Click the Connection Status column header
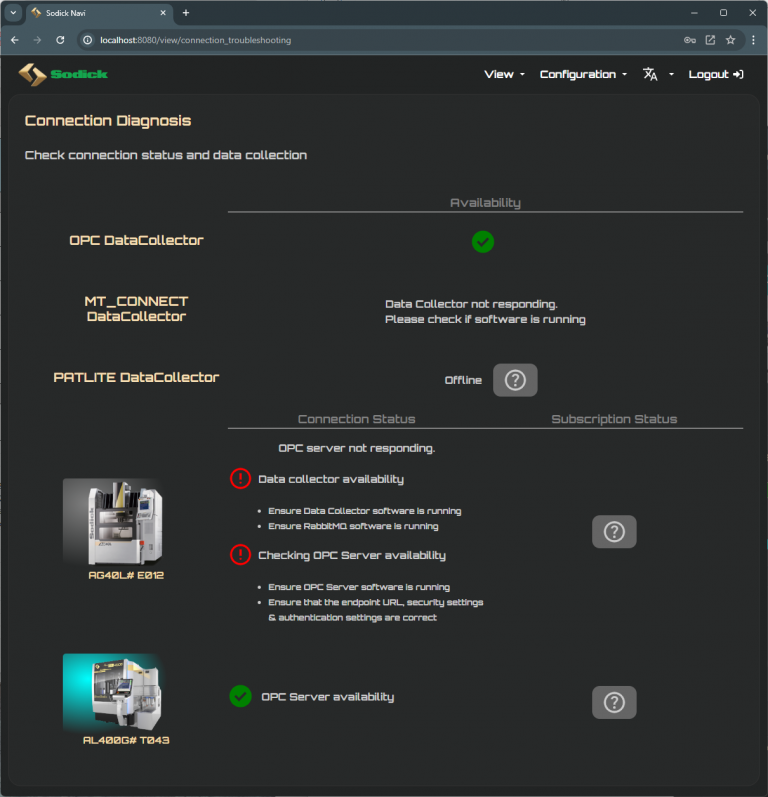Viewport: 768px width, 797px height. tap(356, 419)
